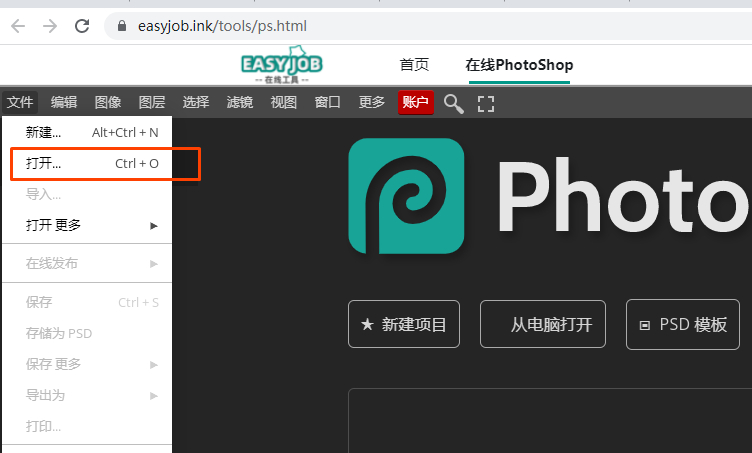Click the address bar URL easyjob.ink/tools/ps.html
The width and height of the screenshot is (752, 453).
[x=222, y=26]
